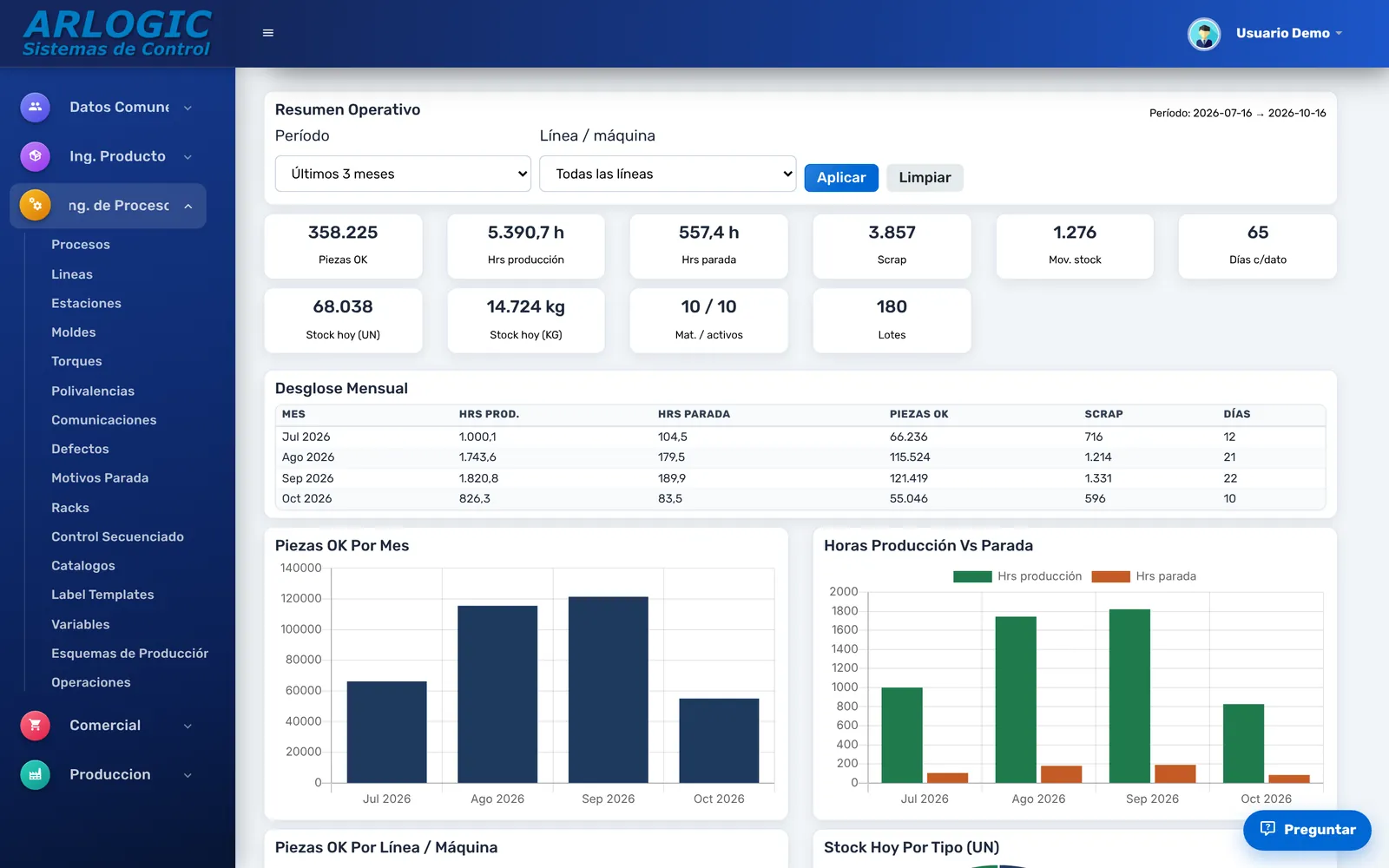1389x868 pixels.
Task: Select Operaciones in the sidebar
Action: pos(91,682)
